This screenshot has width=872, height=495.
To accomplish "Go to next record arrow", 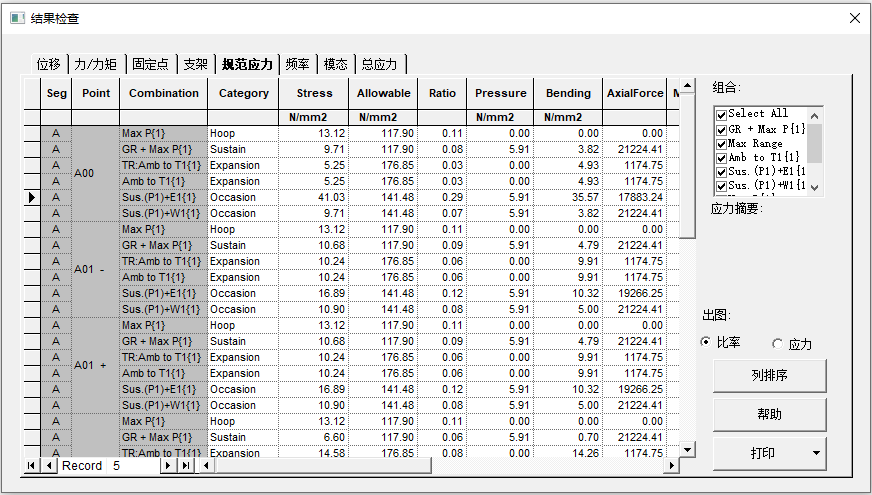I will [168, 466].
